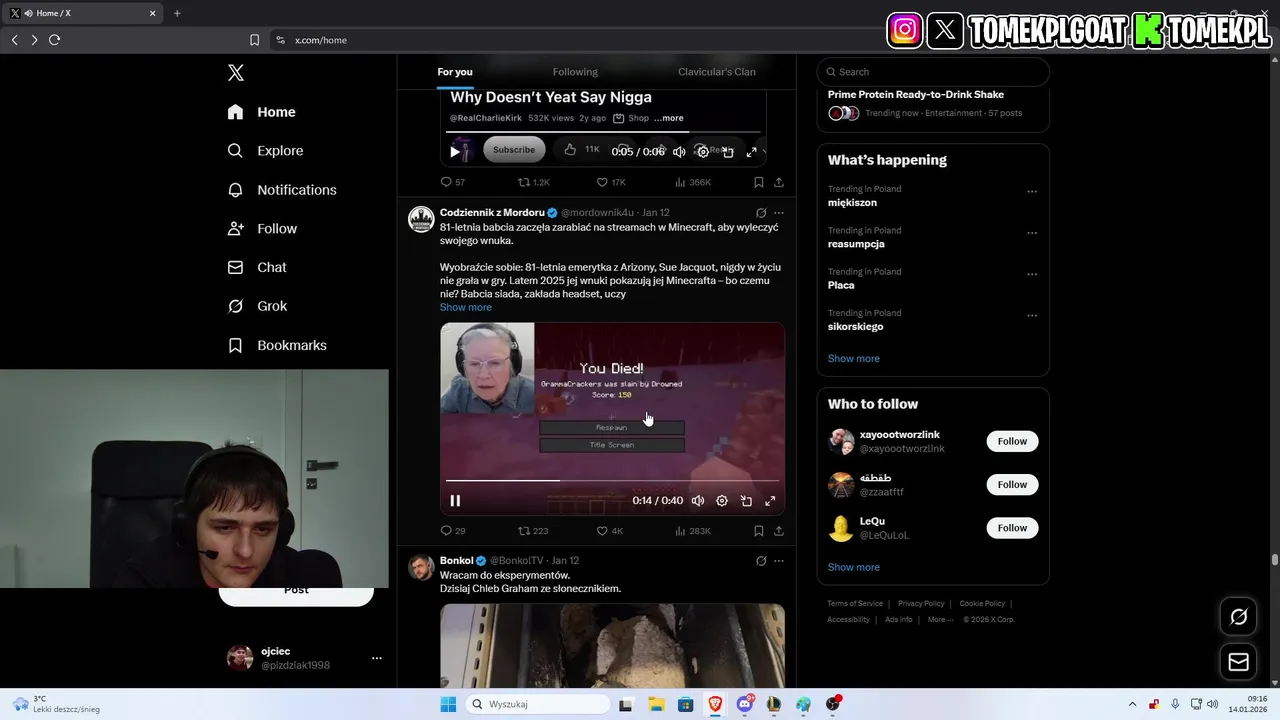Like the post with 4K likes

610,531
